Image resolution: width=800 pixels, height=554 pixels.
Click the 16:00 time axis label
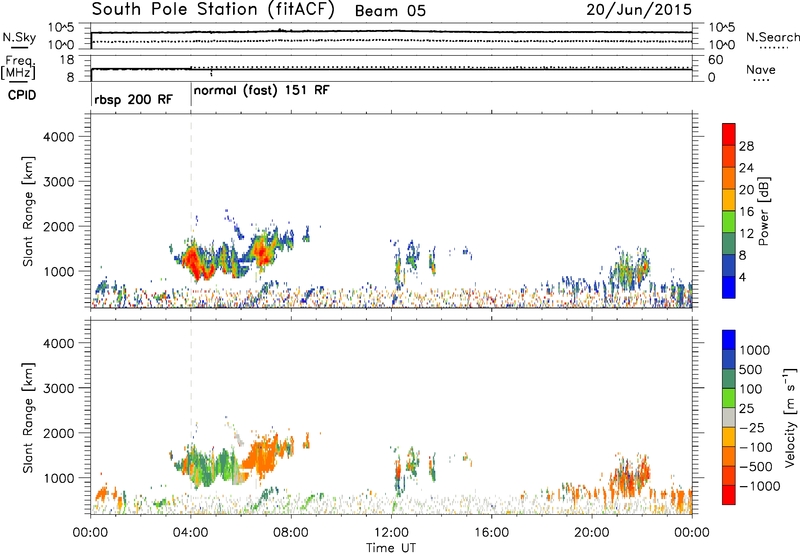[x=491, y=533]
